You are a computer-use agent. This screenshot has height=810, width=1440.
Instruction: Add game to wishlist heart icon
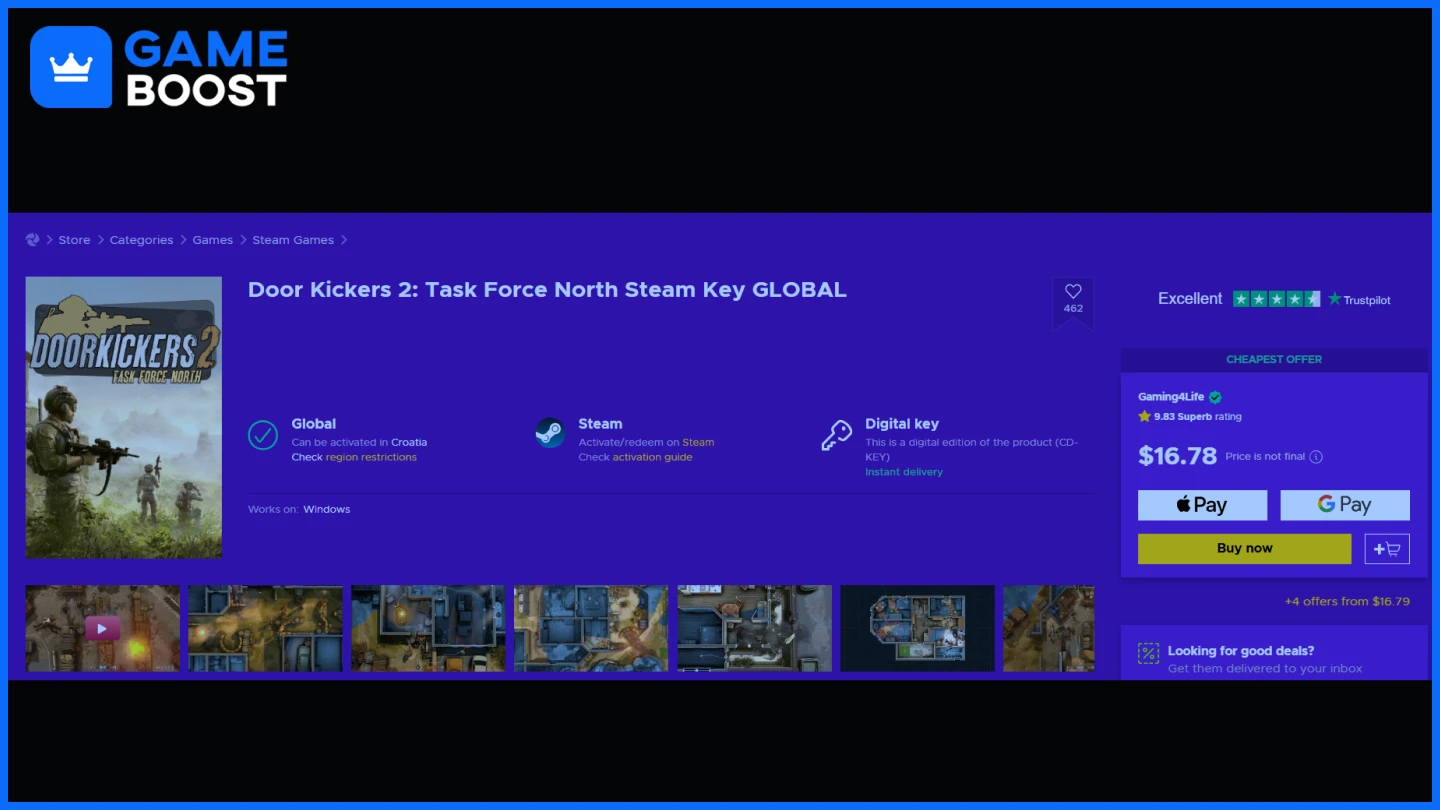(1073, 291)
